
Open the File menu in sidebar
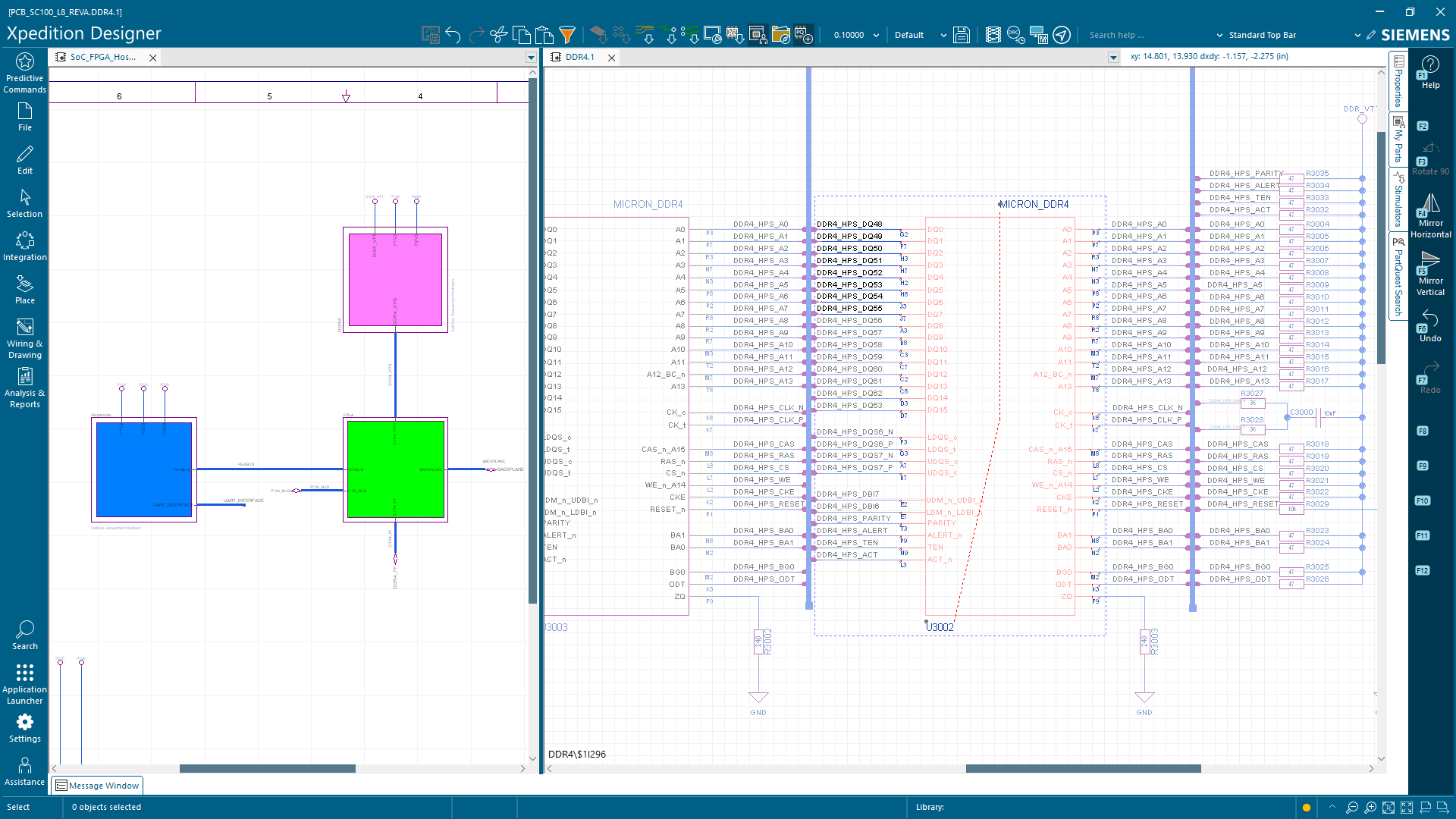24,117
